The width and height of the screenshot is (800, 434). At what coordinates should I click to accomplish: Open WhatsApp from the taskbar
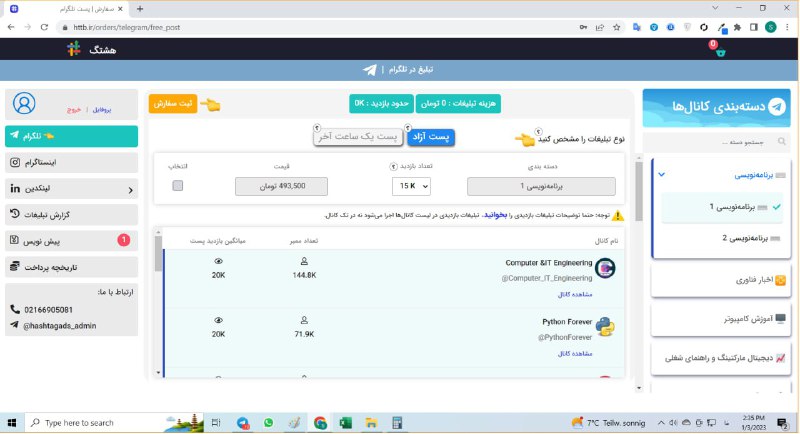pyautogui.click(x=268, y=423)
